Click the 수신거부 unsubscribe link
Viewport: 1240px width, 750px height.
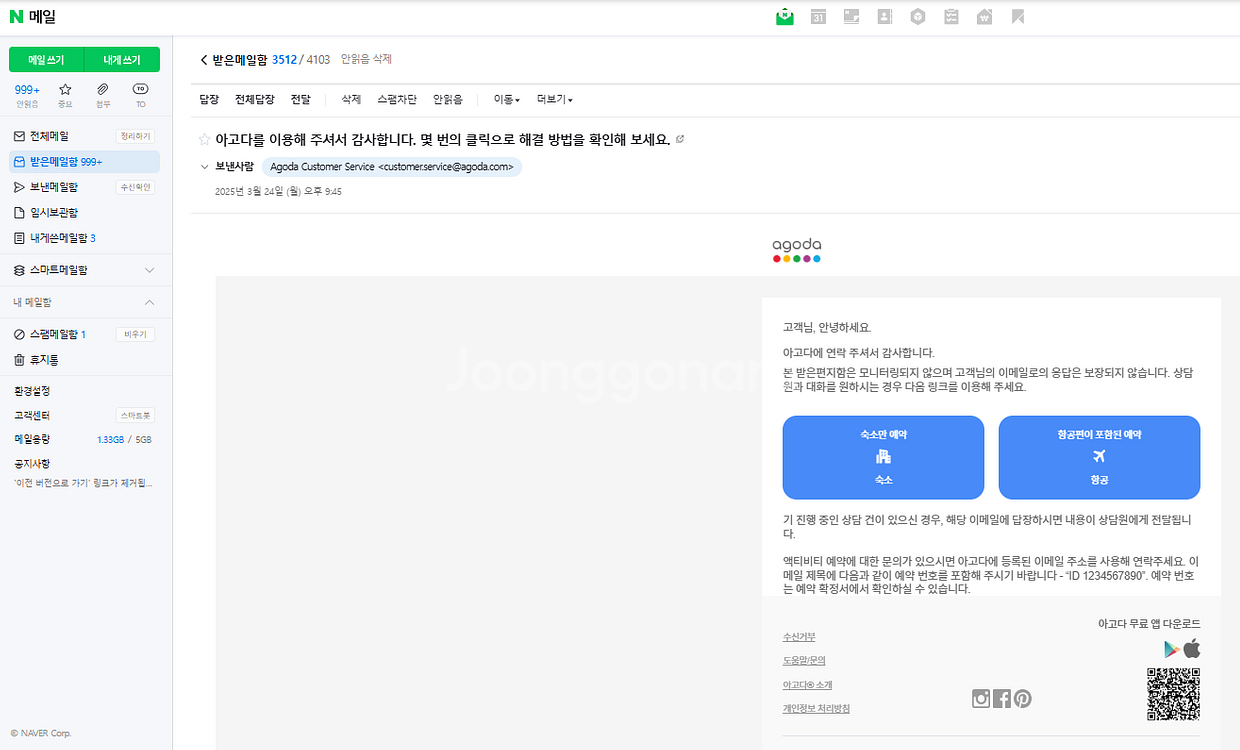click(x=799, y=637)
